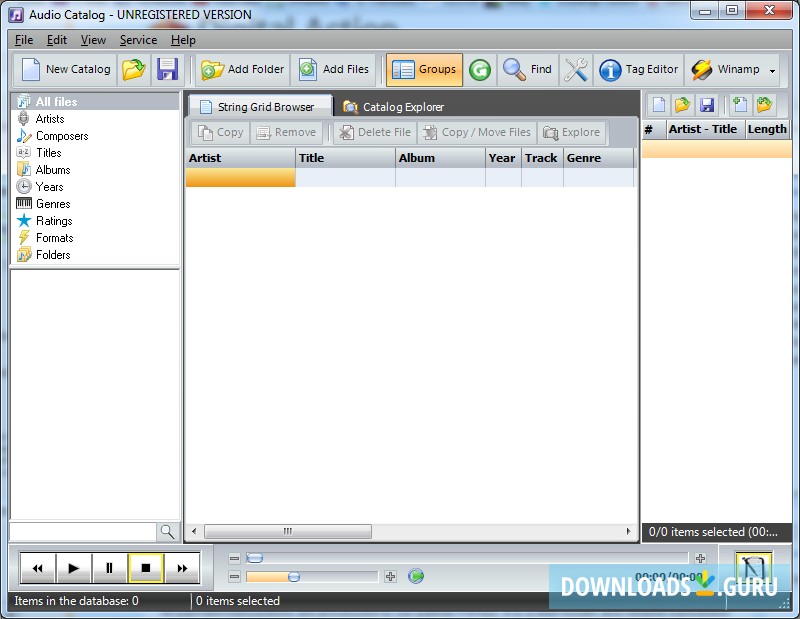
Task: Select Genres group
Action: pyautogui.click(x=53, y=204)
